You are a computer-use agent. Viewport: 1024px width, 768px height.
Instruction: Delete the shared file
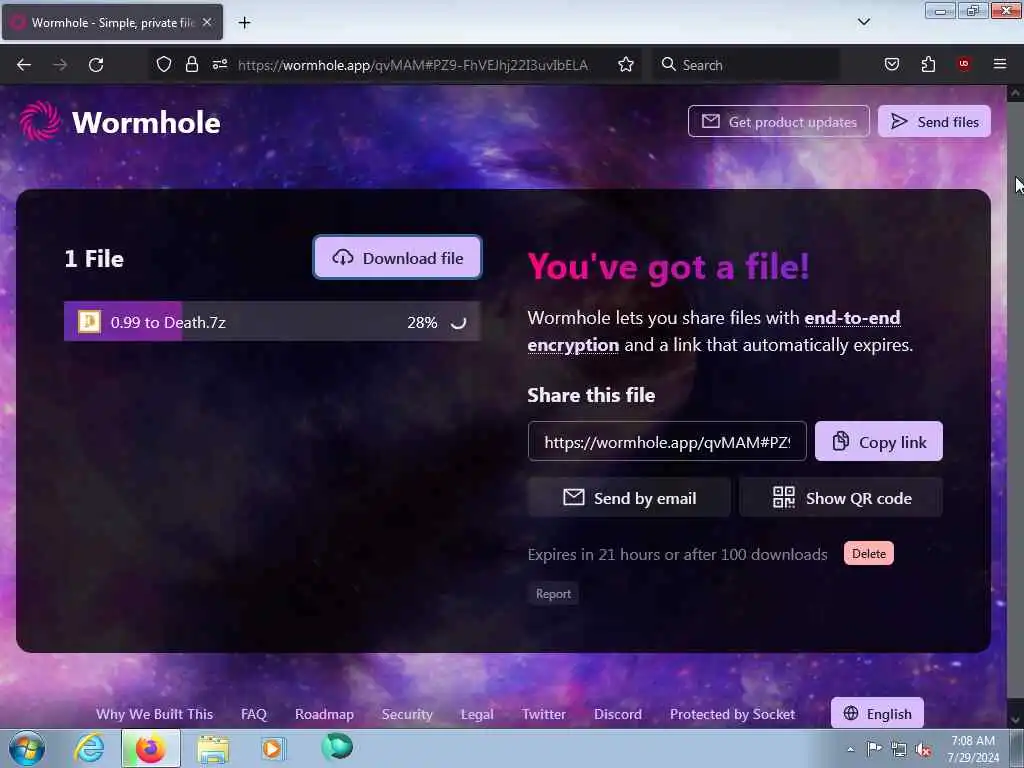point(869,553)
